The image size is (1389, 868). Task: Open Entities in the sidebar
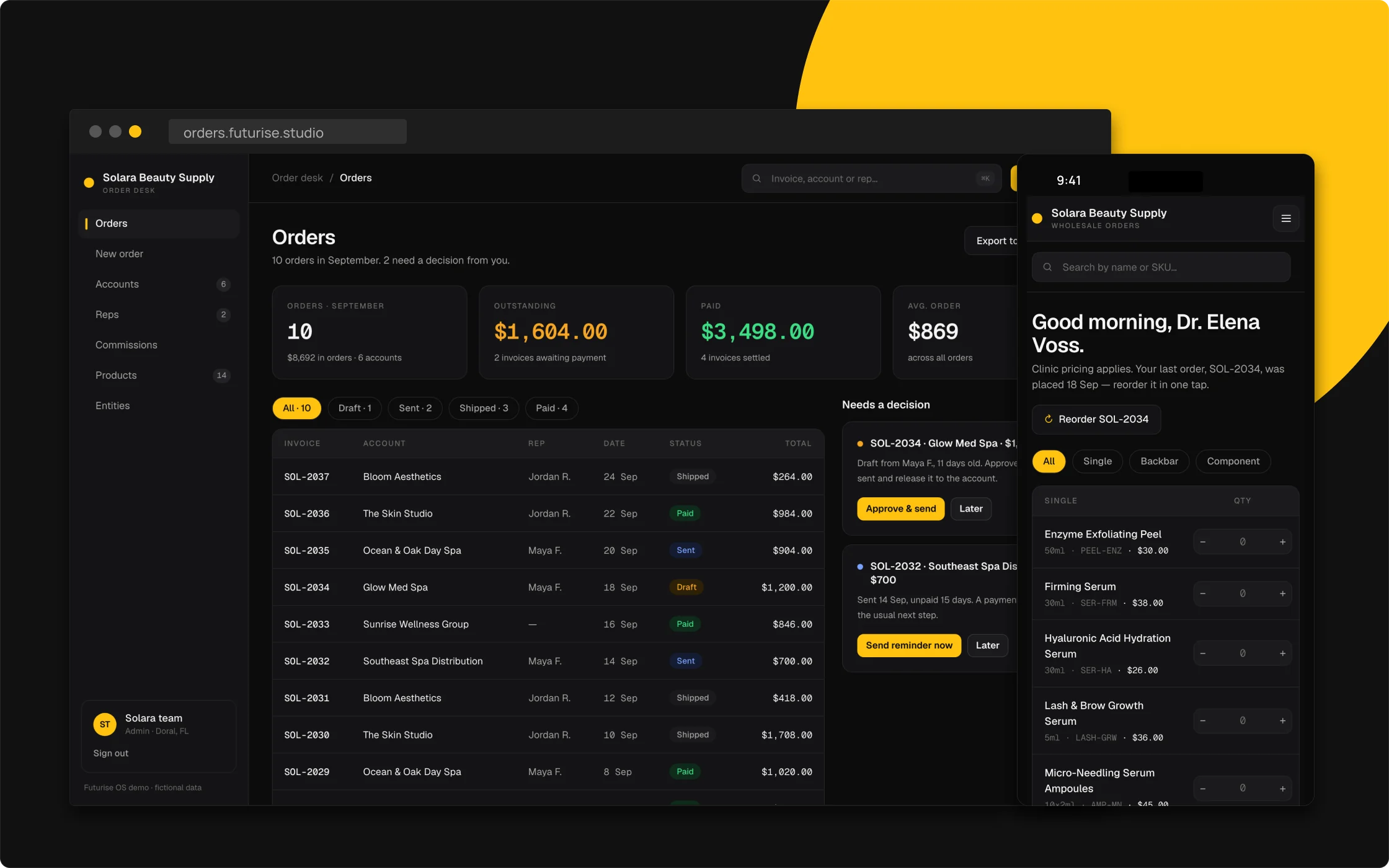159,405
